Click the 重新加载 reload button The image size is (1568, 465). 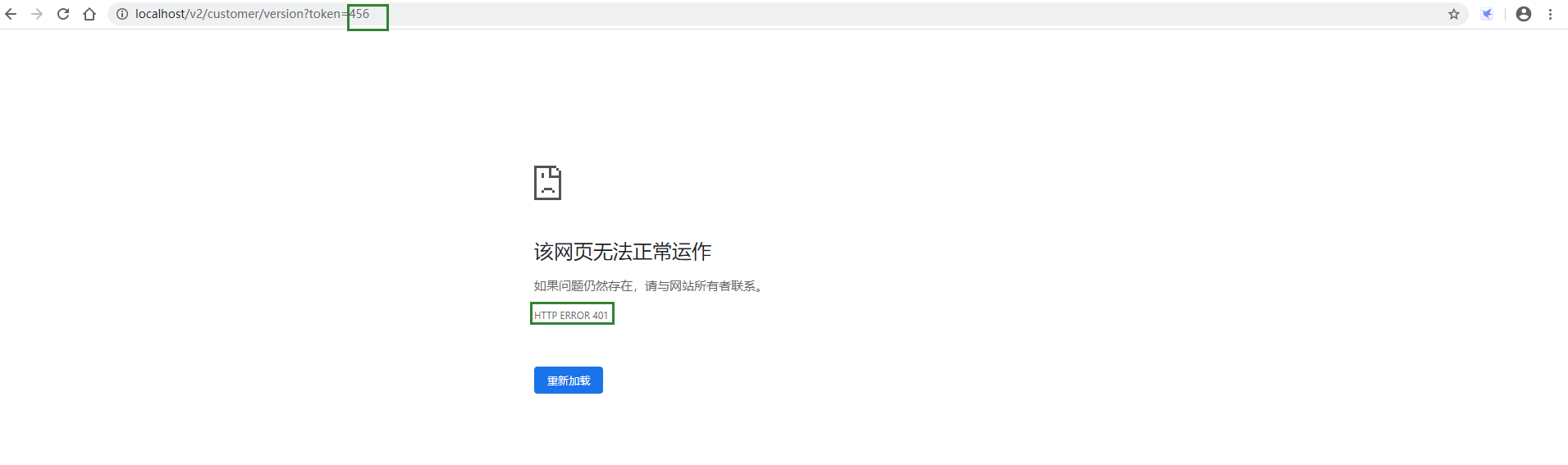[569, 381]
